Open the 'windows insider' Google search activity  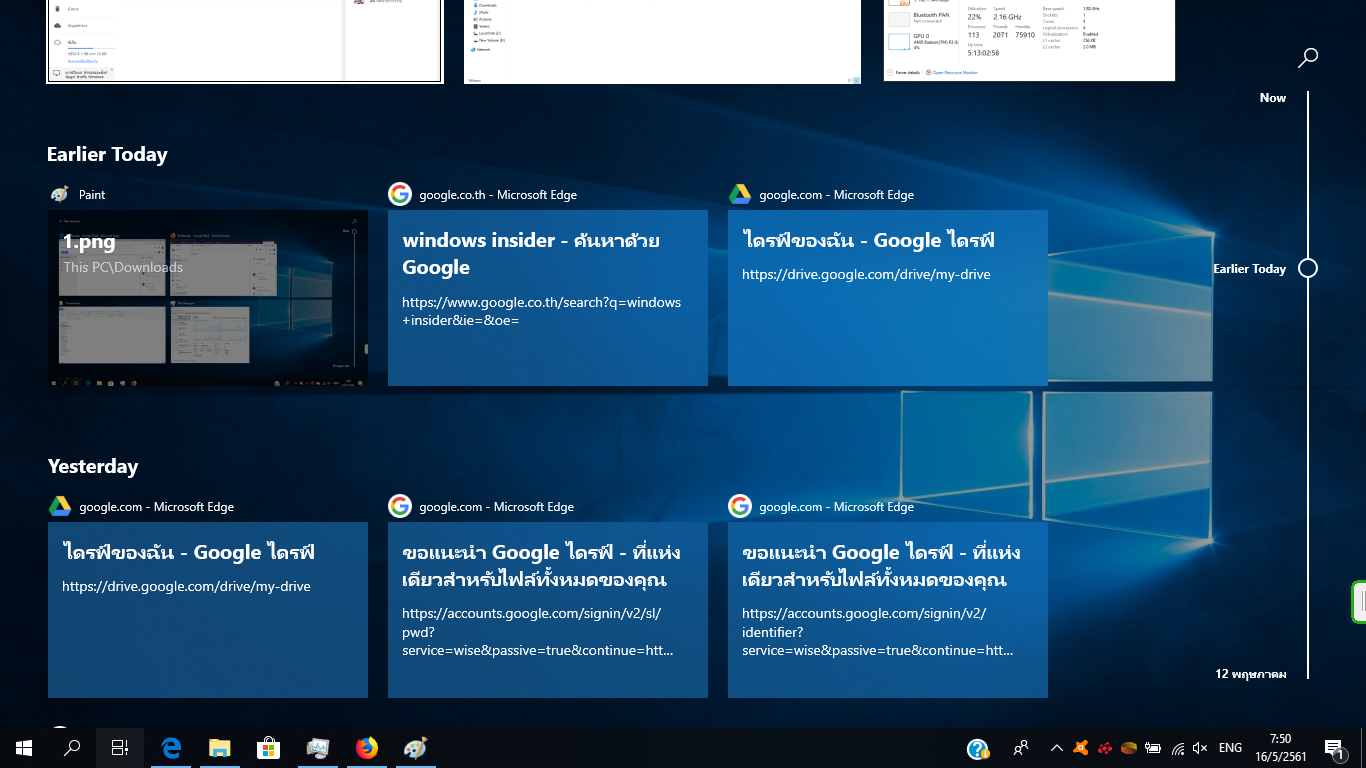pyautogui.click(x=547, y=298)
